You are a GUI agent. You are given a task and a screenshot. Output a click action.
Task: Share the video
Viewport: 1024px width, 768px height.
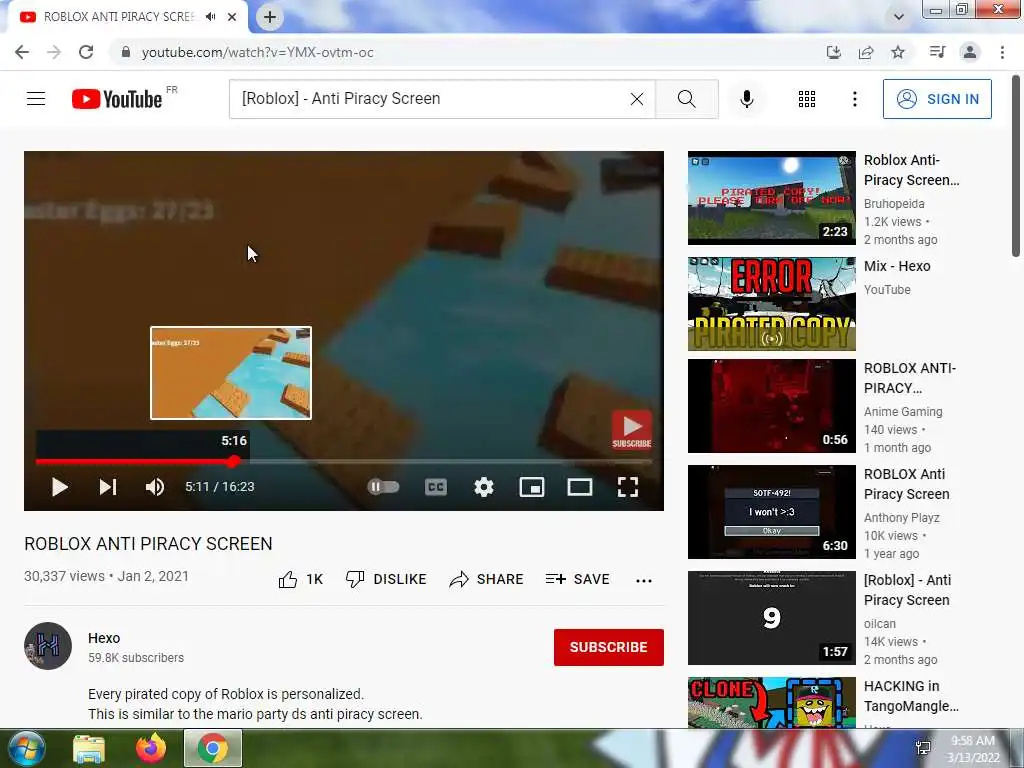coord(487,579)
